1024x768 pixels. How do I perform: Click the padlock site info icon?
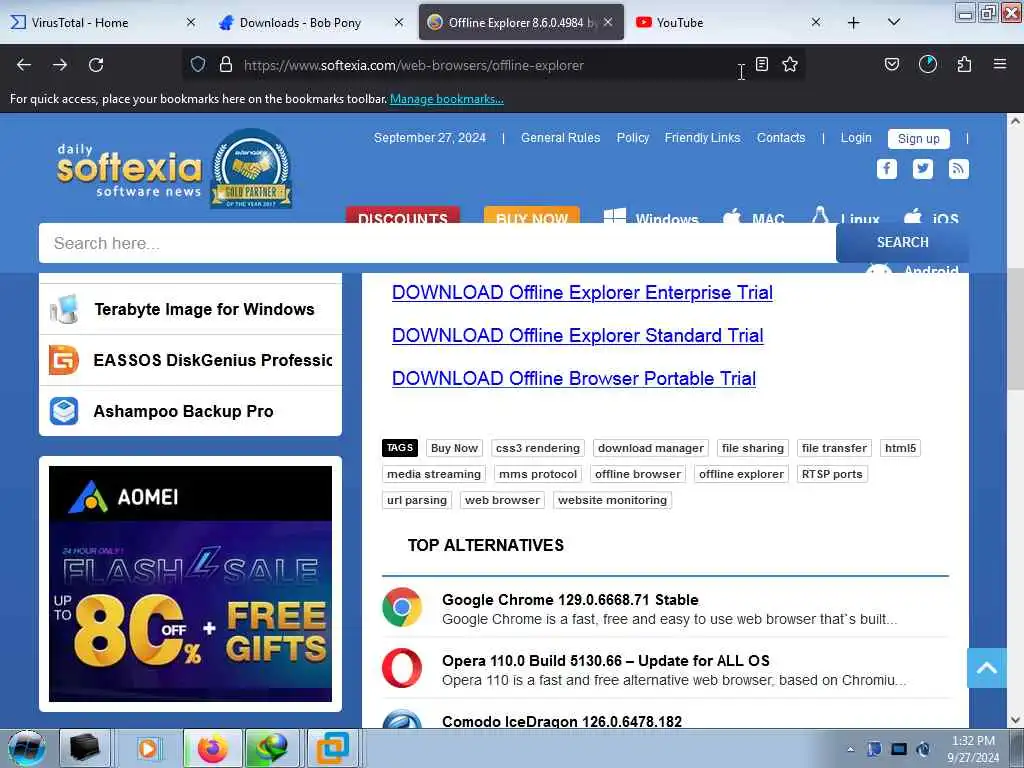[226, 64]
